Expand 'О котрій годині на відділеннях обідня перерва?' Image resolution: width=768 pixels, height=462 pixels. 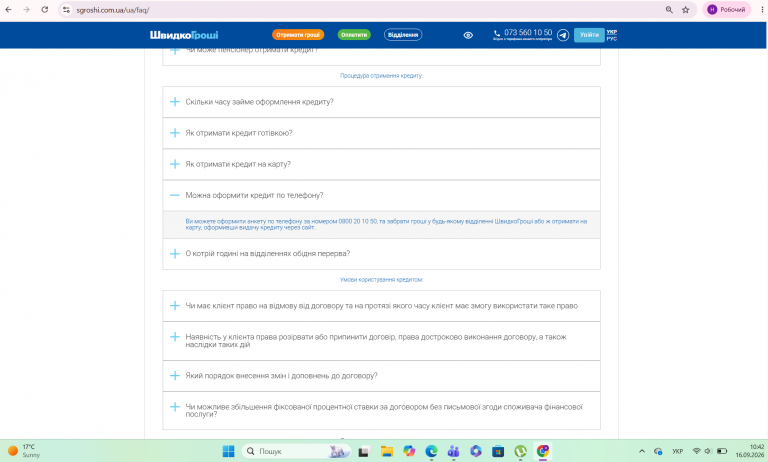click(x=382, y=253)
